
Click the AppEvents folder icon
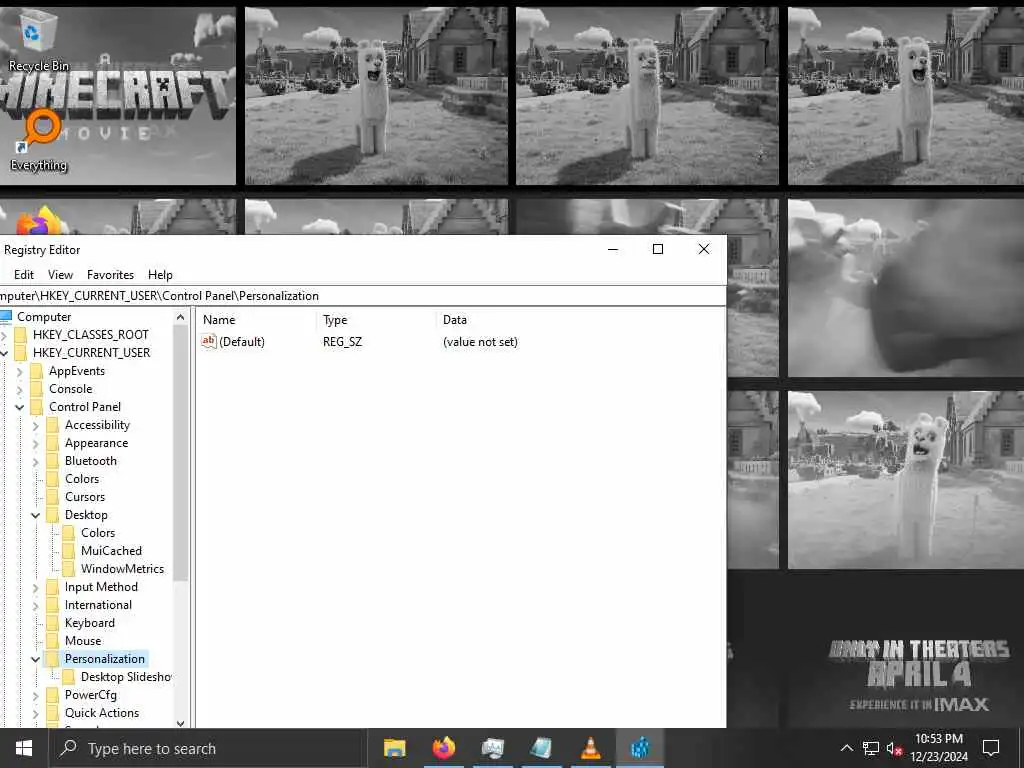(x=37, y=371)
